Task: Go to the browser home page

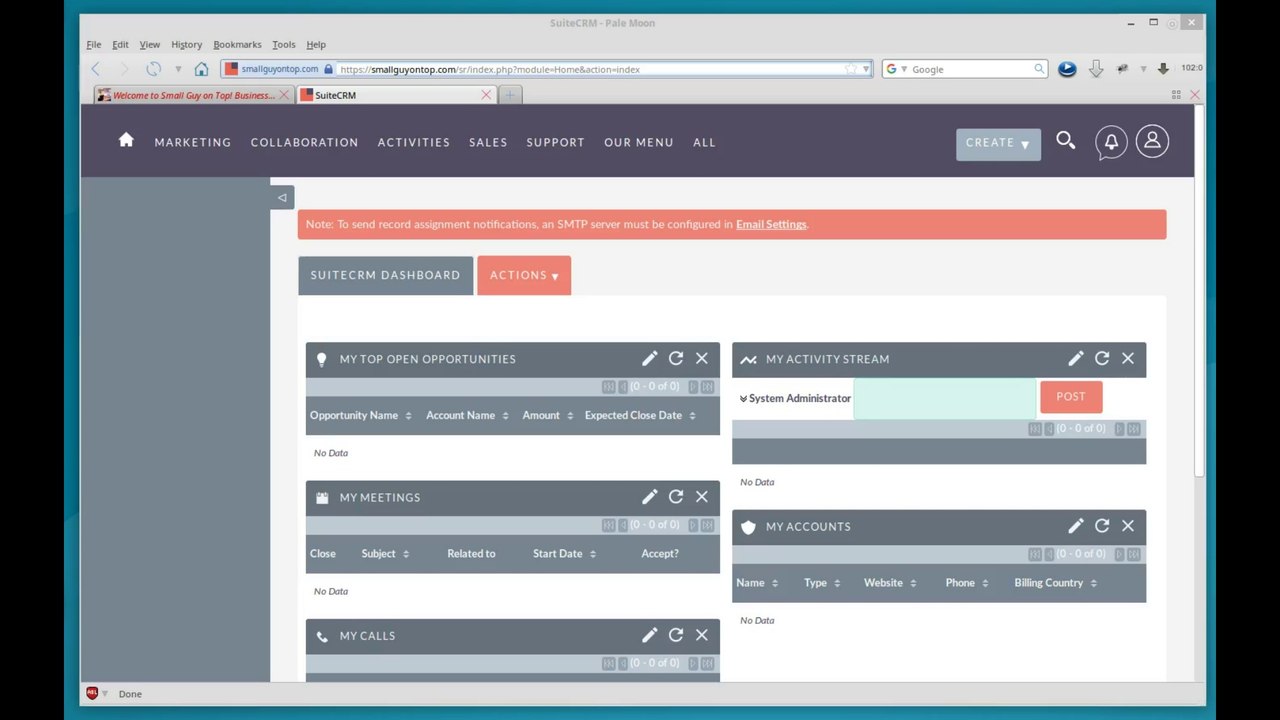Action: coord(201,69)
